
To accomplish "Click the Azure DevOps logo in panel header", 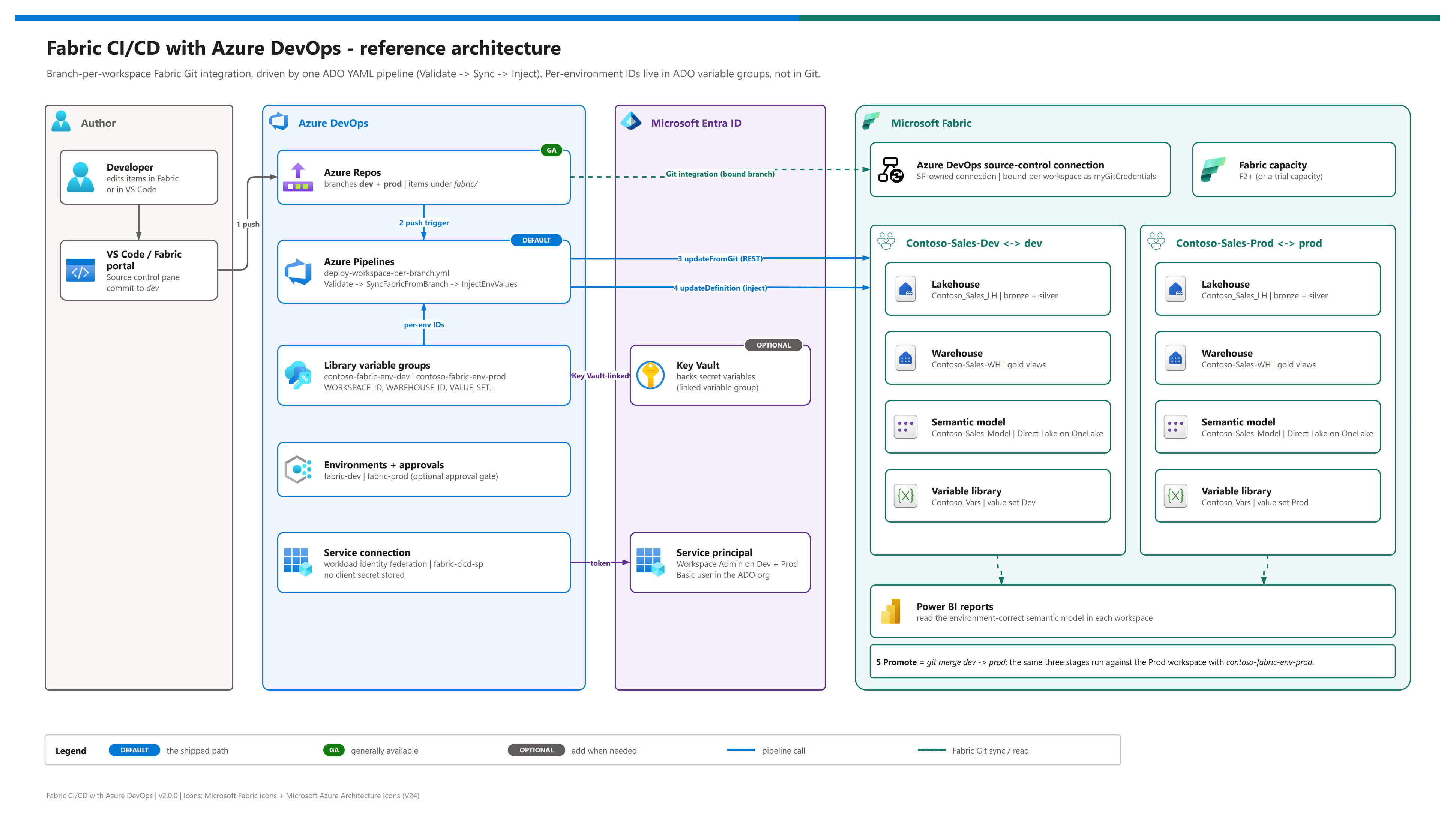I will click(x=279, y=121).
